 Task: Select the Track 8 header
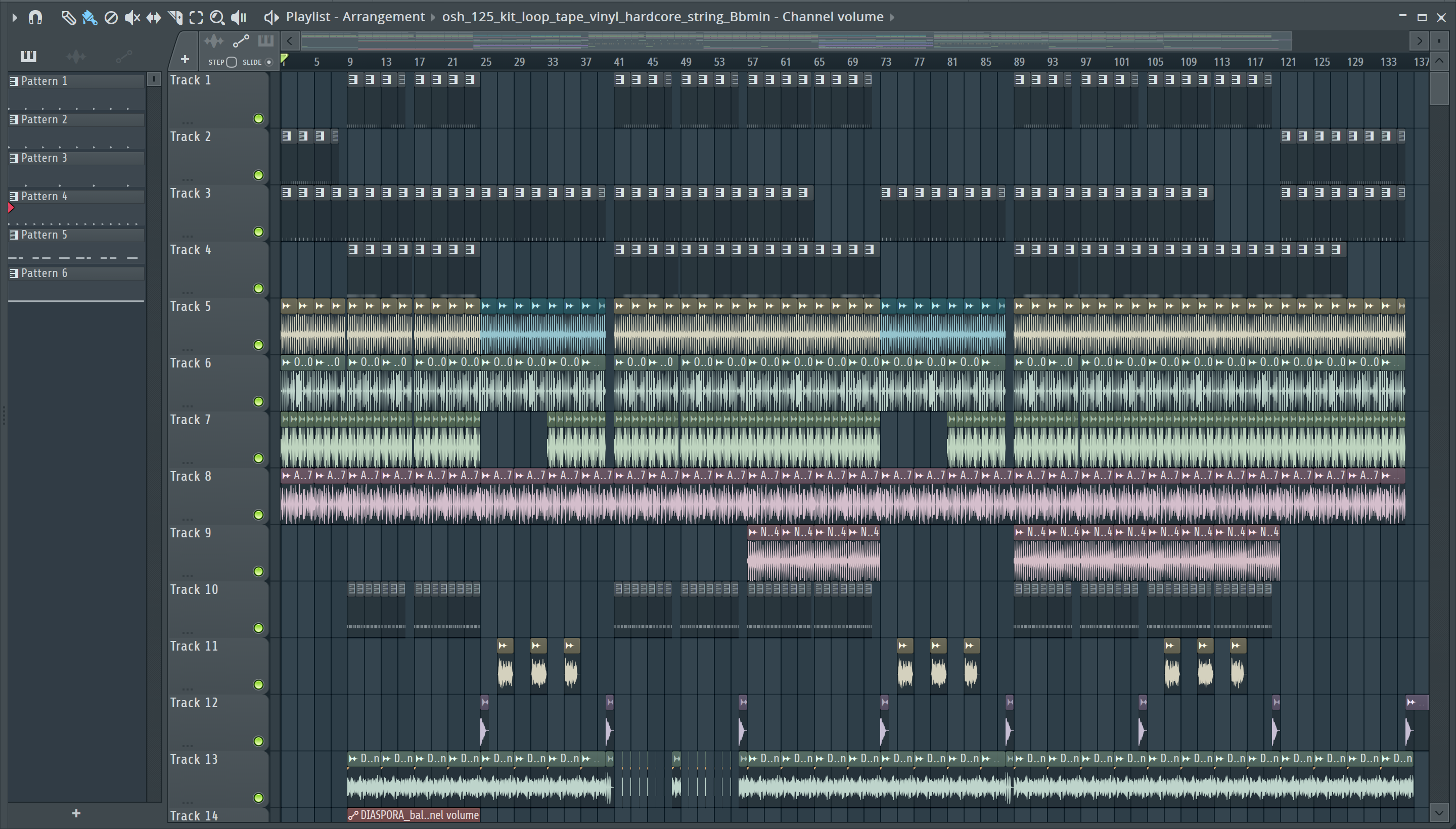(x=218, y=496)
